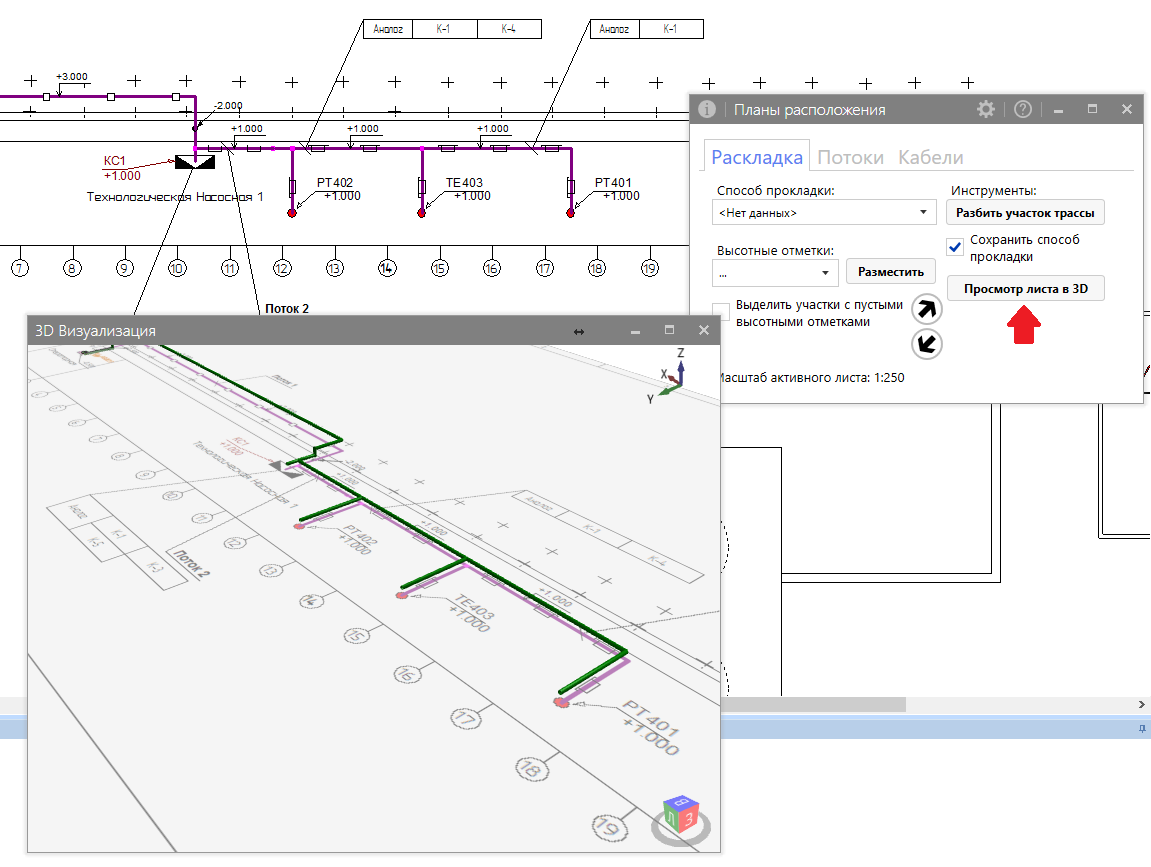Uncheck Сохранить способ прокладки checkbox
This screenshot has width=1151, height=867.
(x=955, y=247)
